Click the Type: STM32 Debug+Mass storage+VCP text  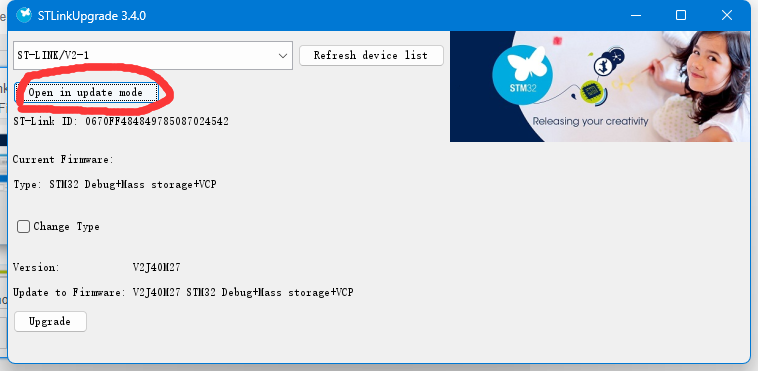[115, 185]
